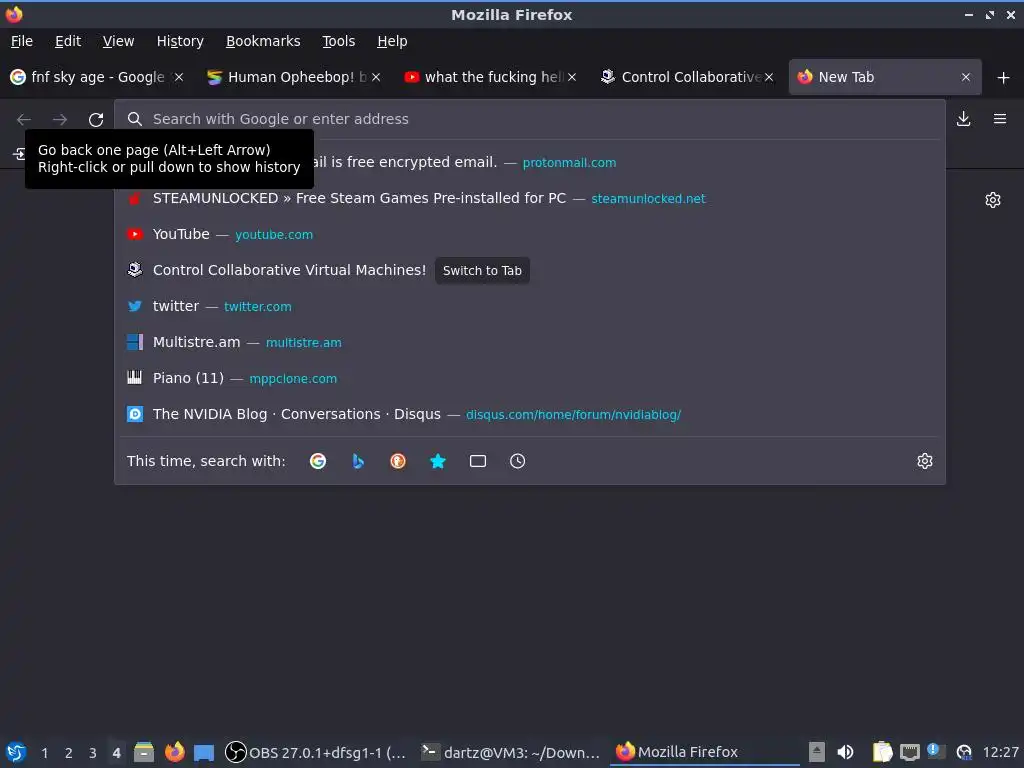The height and width of the screenshot is (768, 1024).
Task: Click the reload page icon
Action: (x=96, y=120)
